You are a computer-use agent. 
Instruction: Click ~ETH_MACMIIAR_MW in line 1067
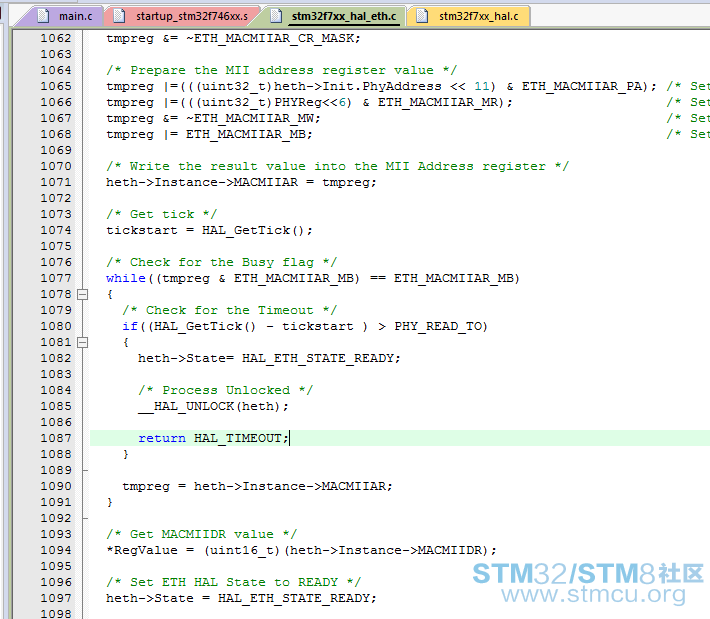tap(250, 119)
